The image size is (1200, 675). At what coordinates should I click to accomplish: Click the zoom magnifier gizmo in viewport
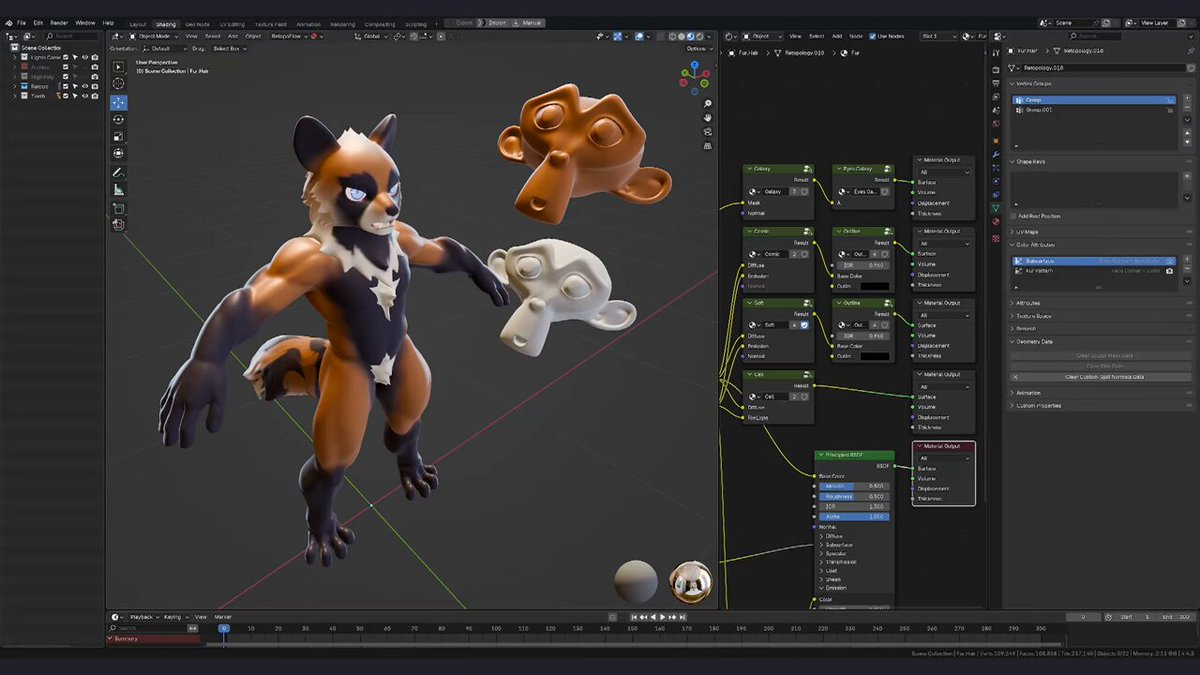click(708, 103)
